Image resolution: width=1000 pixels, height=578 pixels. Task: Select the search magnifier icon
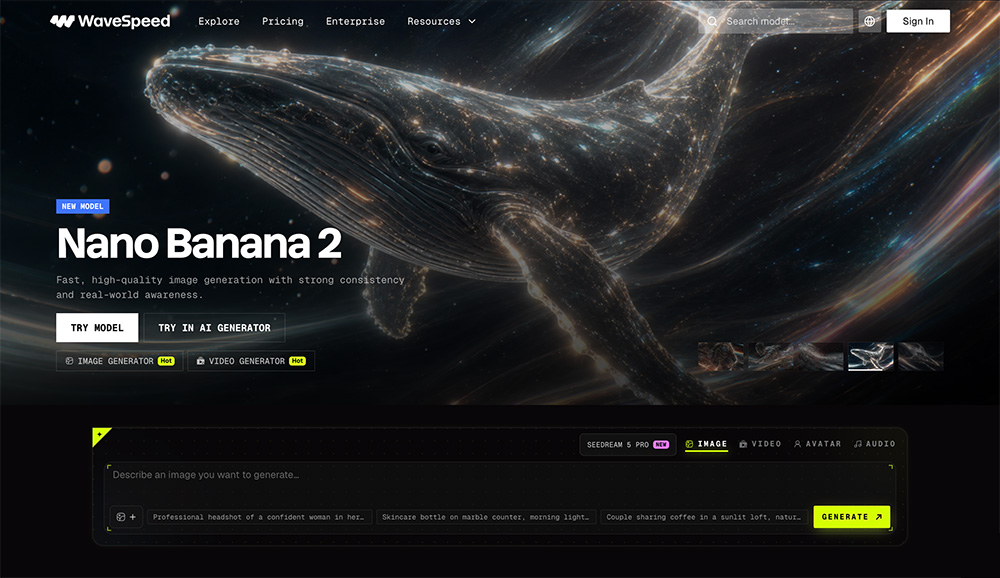coord(712,21)
